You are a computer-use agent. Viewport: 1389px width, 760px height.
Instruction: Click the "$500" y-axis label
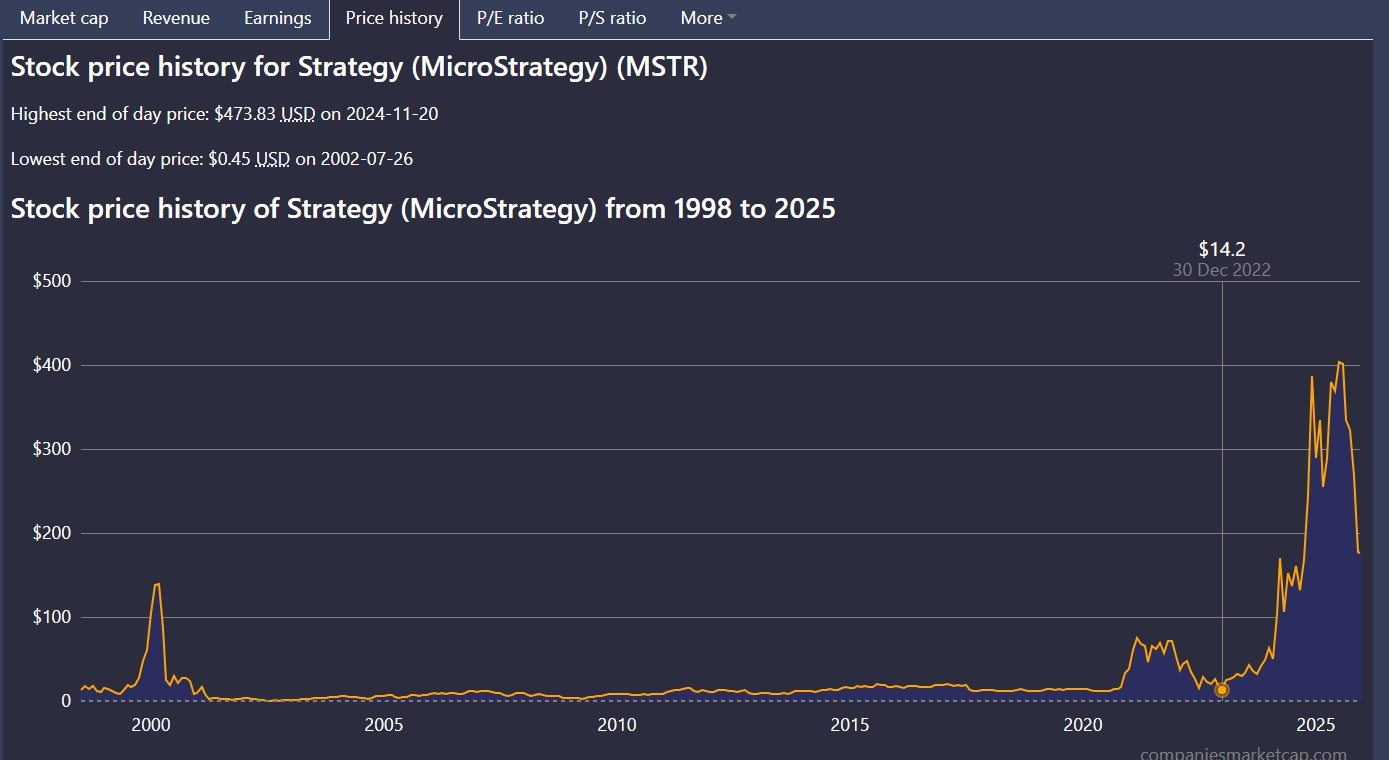[x=52, y=281]
